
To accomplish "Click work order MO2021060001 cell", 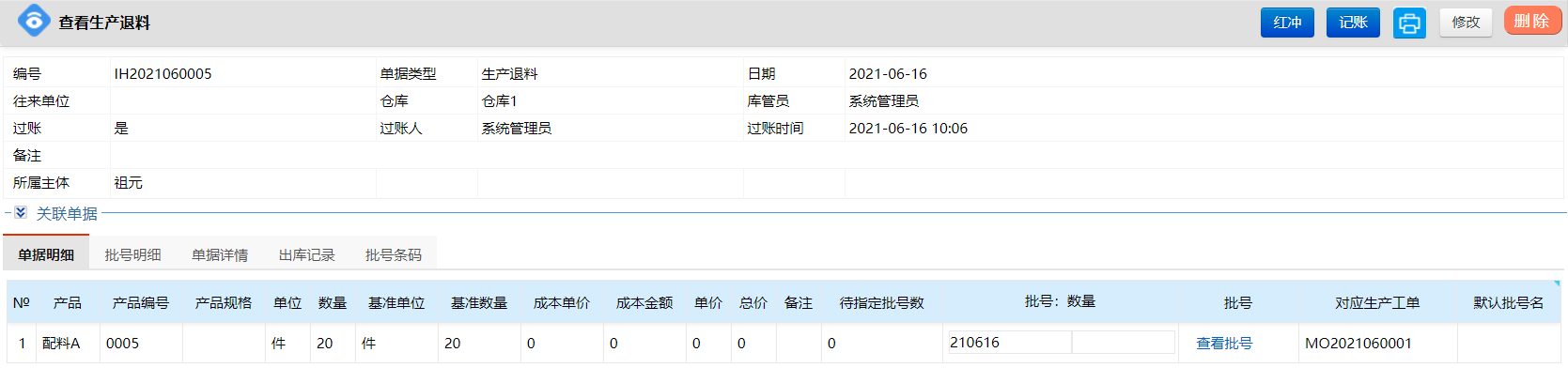I will click(x=1377, y=344).
